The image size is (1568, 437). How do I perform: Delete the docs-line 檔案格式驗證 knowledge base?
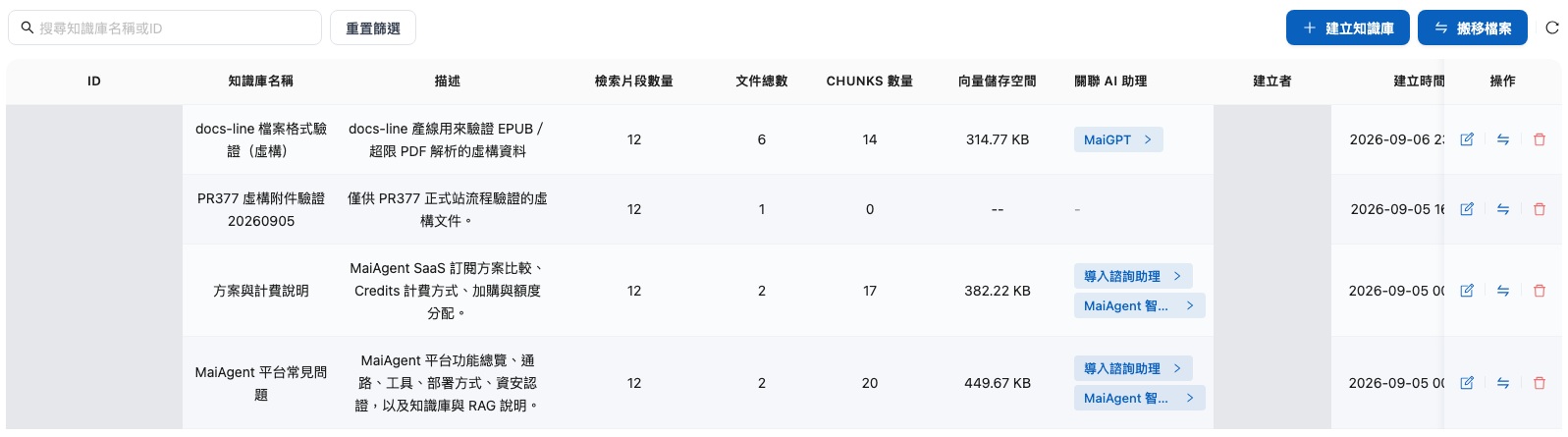click(1540, 139)
